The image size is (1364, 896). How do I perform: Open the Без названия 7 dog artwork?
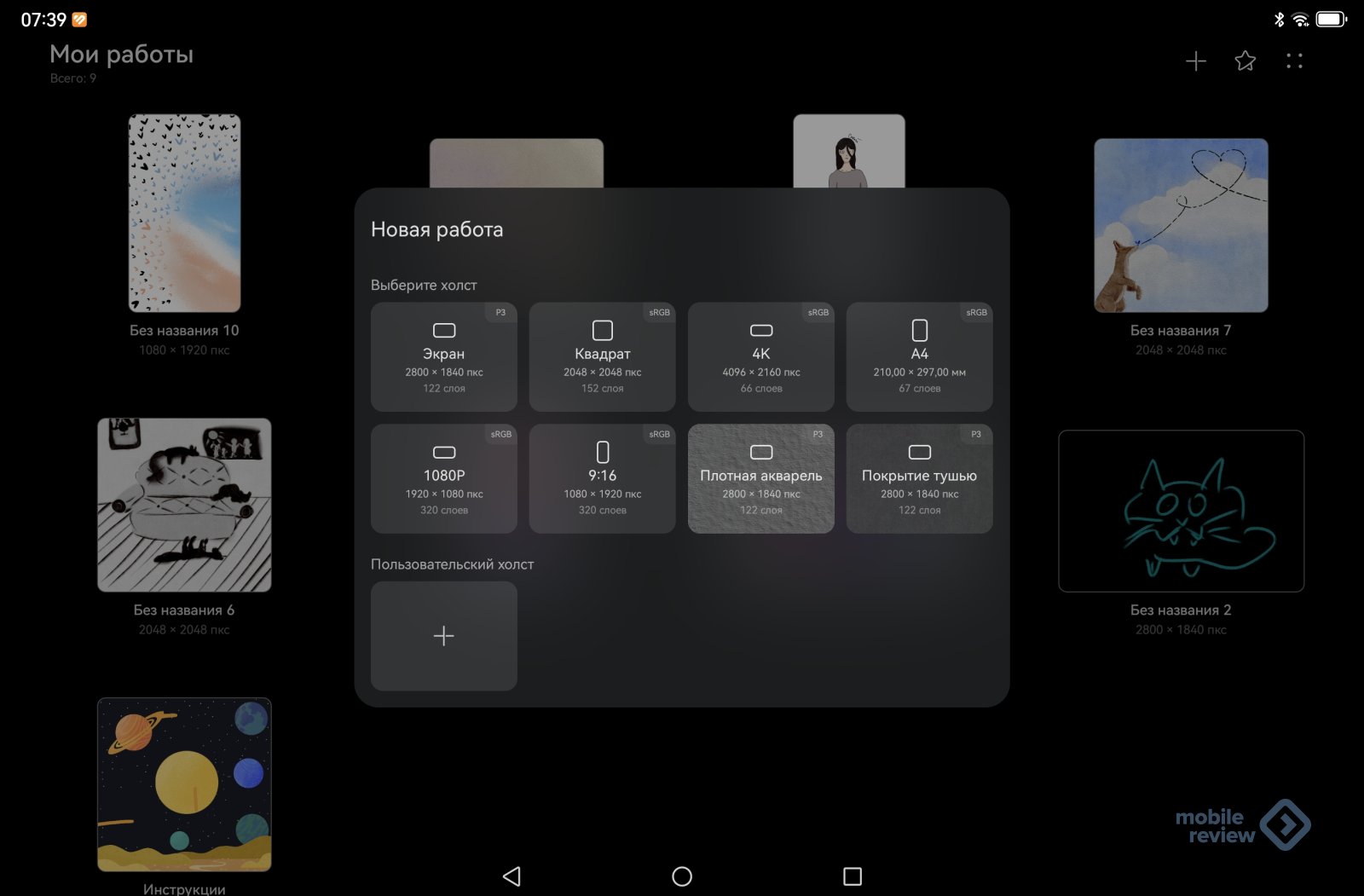(1181, 225)
